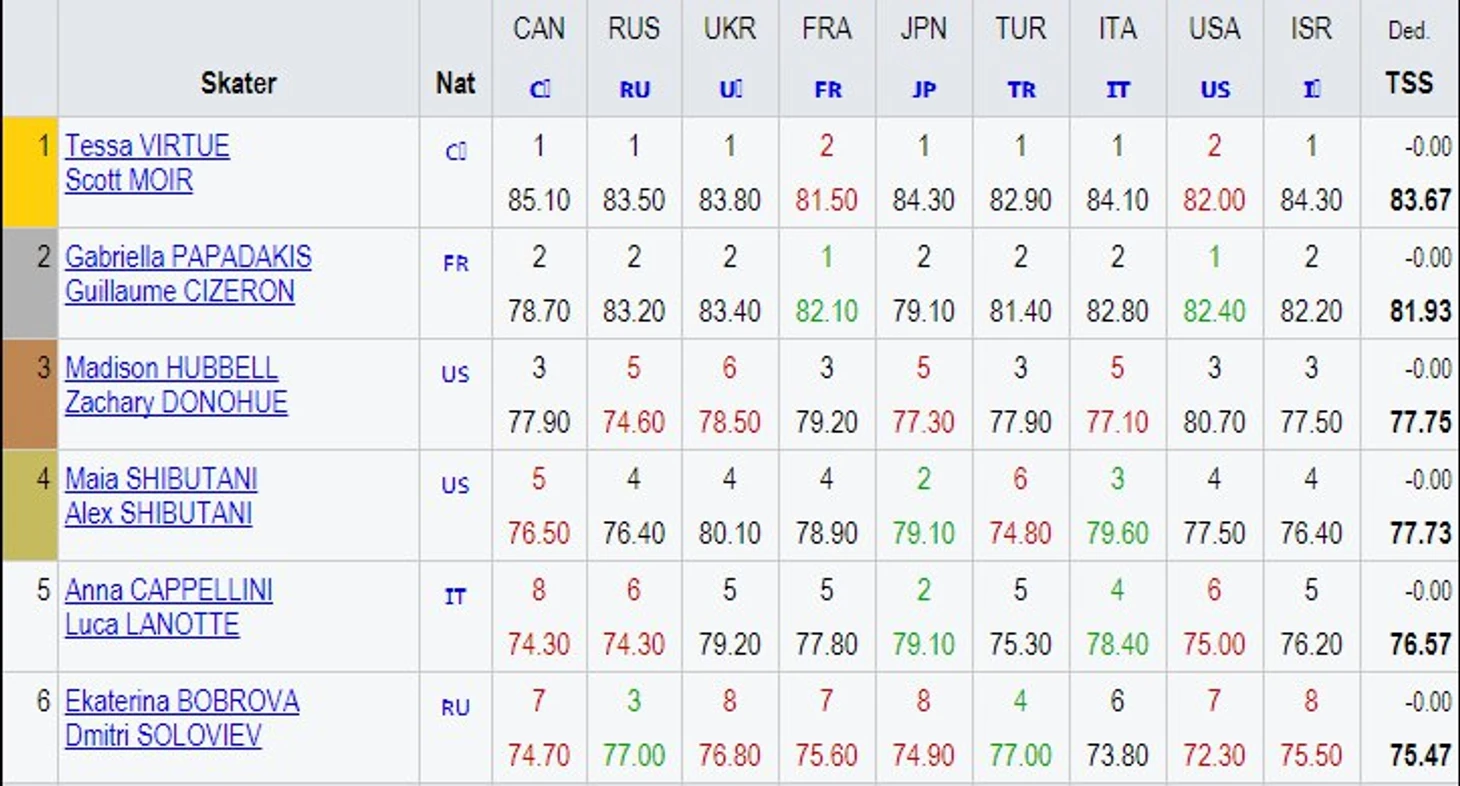Click the FR flag icon under FRA header
The height and width of the screenshot is (786, 1460).
pyautogui.click(x=828, y=90)
